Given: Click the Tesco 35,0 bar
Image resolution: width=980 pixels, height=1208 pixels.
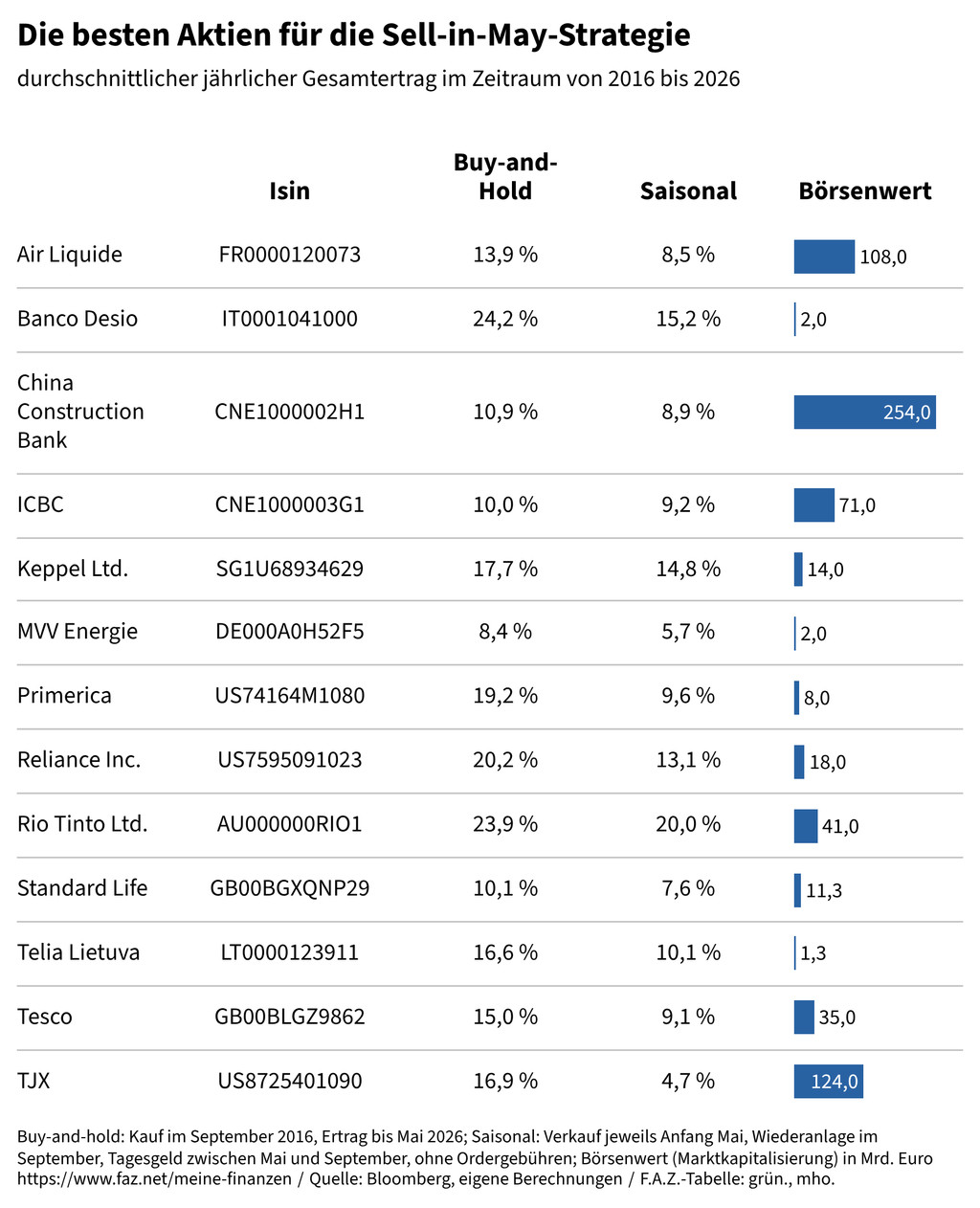Looking at the screenshot, I should click(x=803, y=1017).
